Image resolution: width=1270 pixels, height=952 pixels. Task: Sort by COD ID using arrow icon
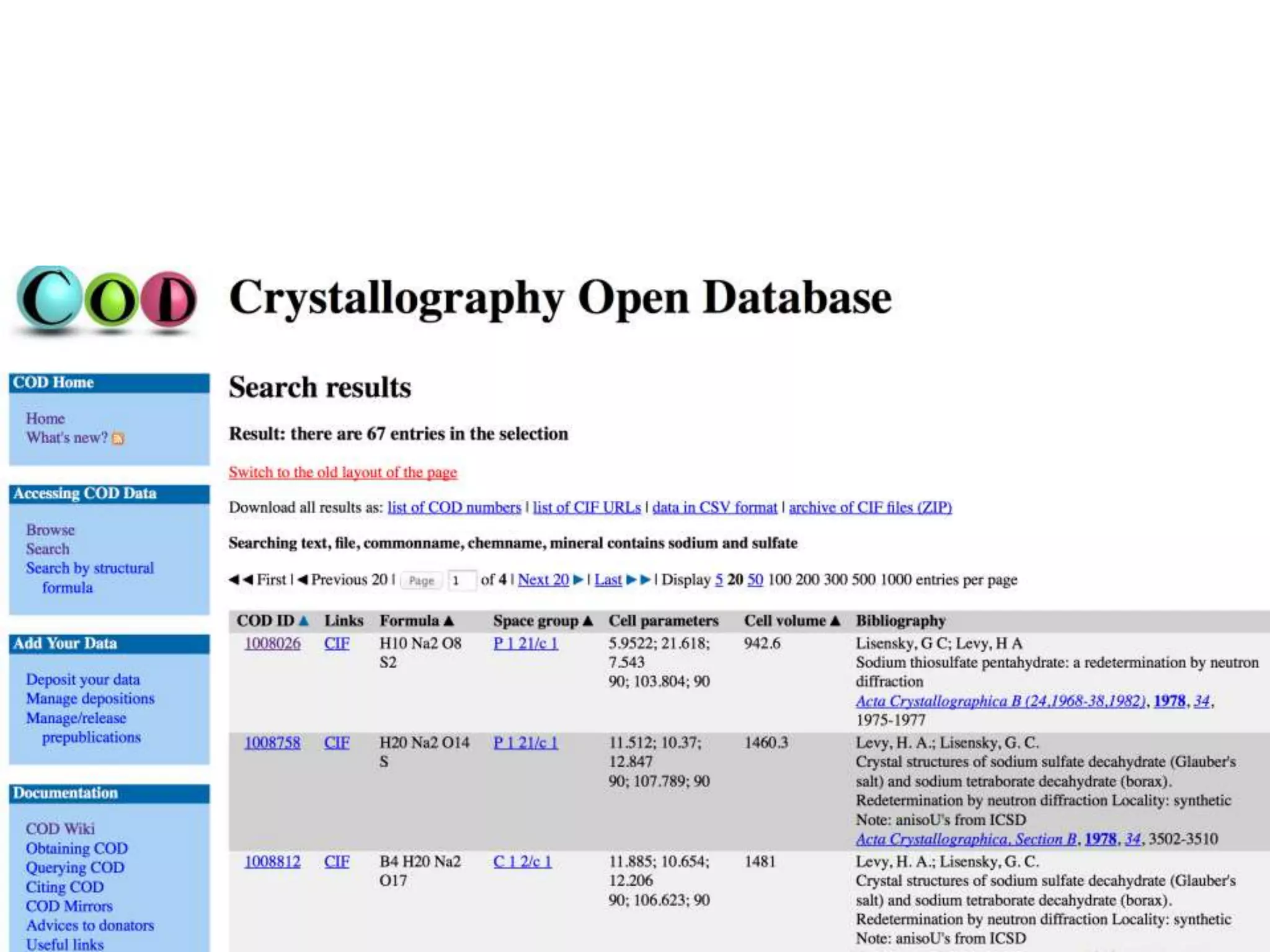click(x=304, y=621)
